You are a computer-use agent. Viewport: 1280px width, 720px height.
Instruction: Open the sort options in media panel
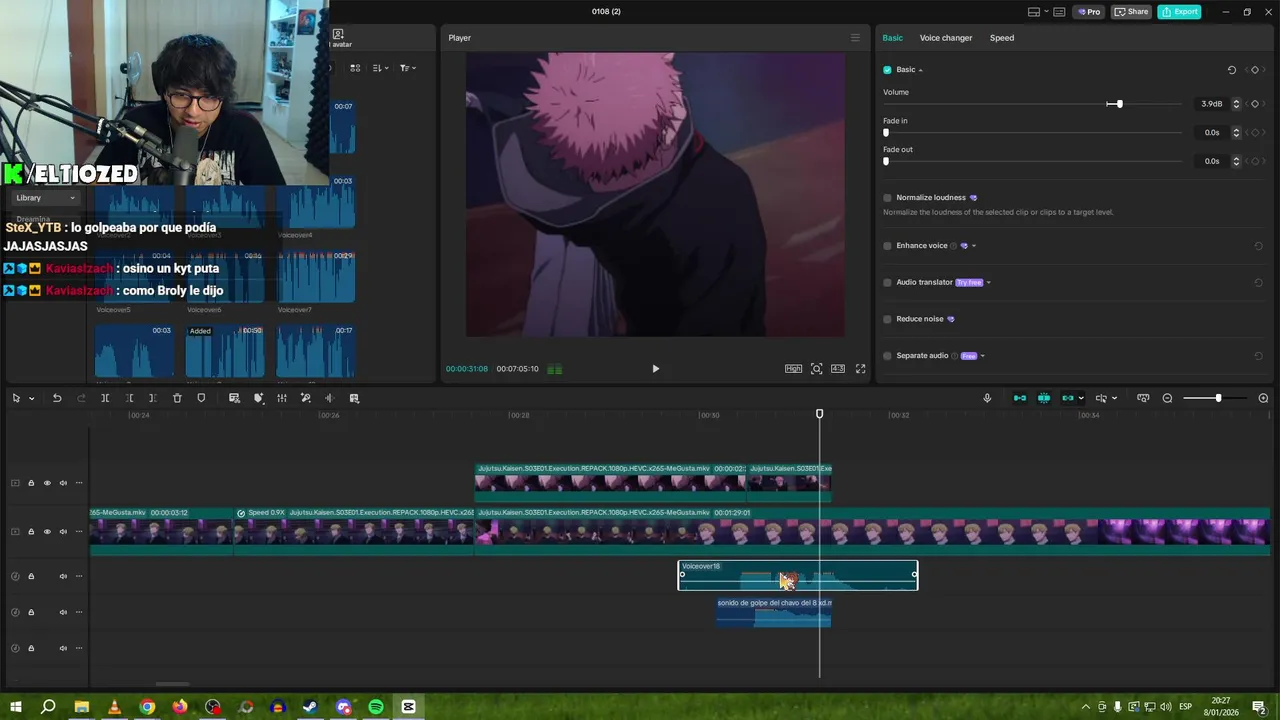(x=381, y=68)
